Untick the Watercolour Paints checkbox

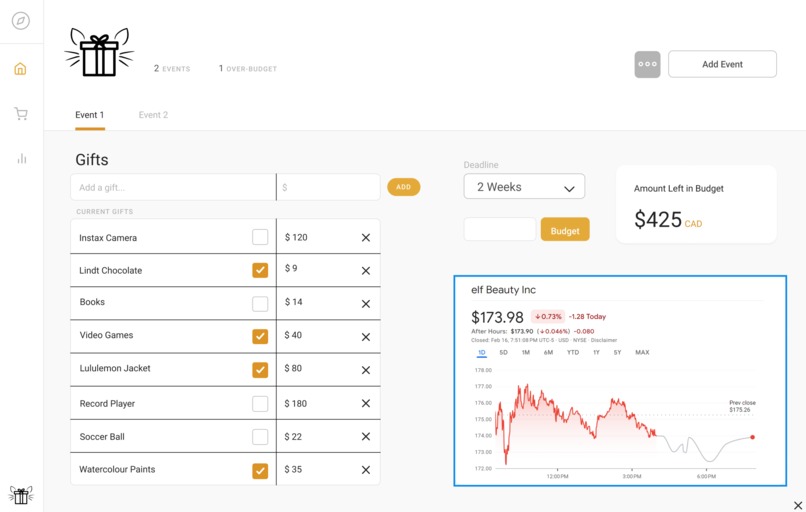[260, 470]
